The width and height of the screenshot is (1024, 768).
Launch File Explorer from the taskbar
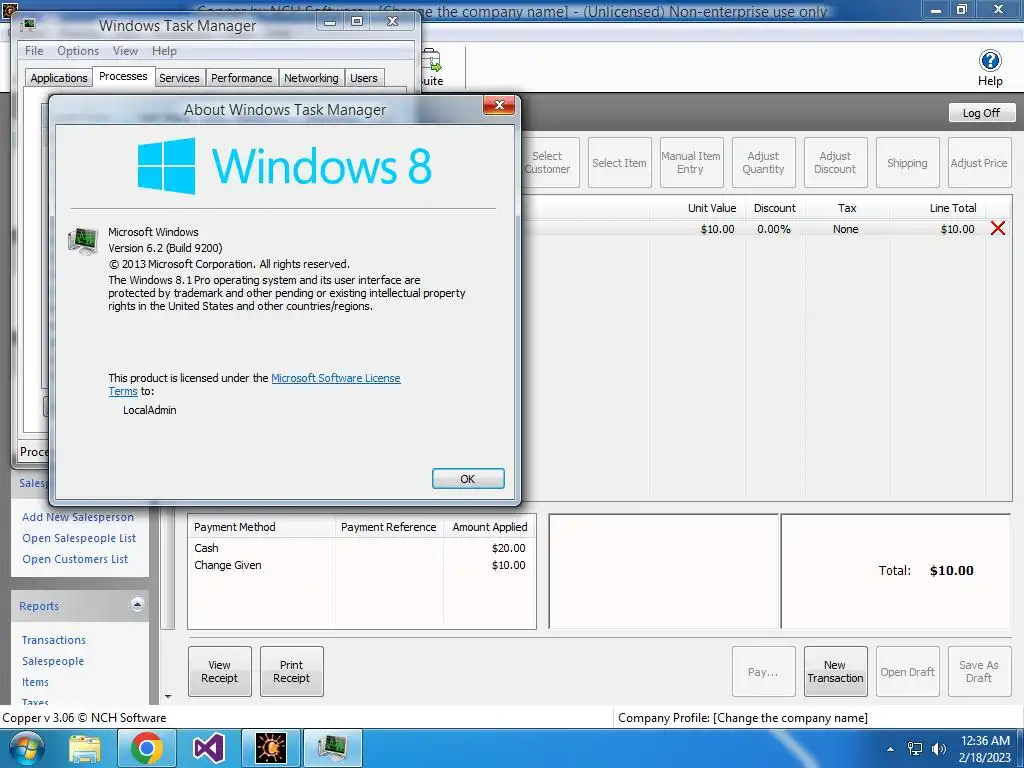coord(86,748)
